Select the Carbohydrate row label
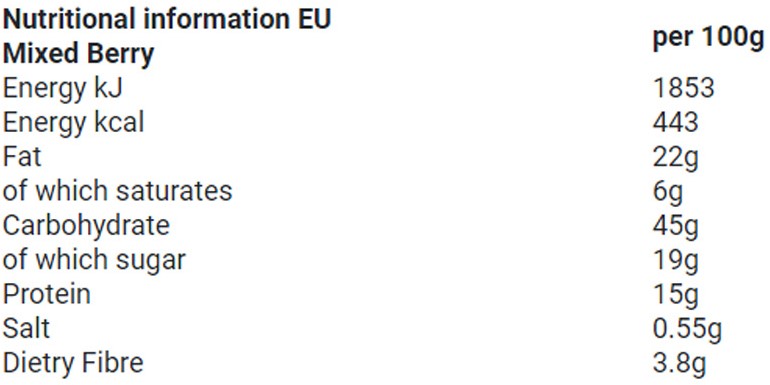 (86, 226)
